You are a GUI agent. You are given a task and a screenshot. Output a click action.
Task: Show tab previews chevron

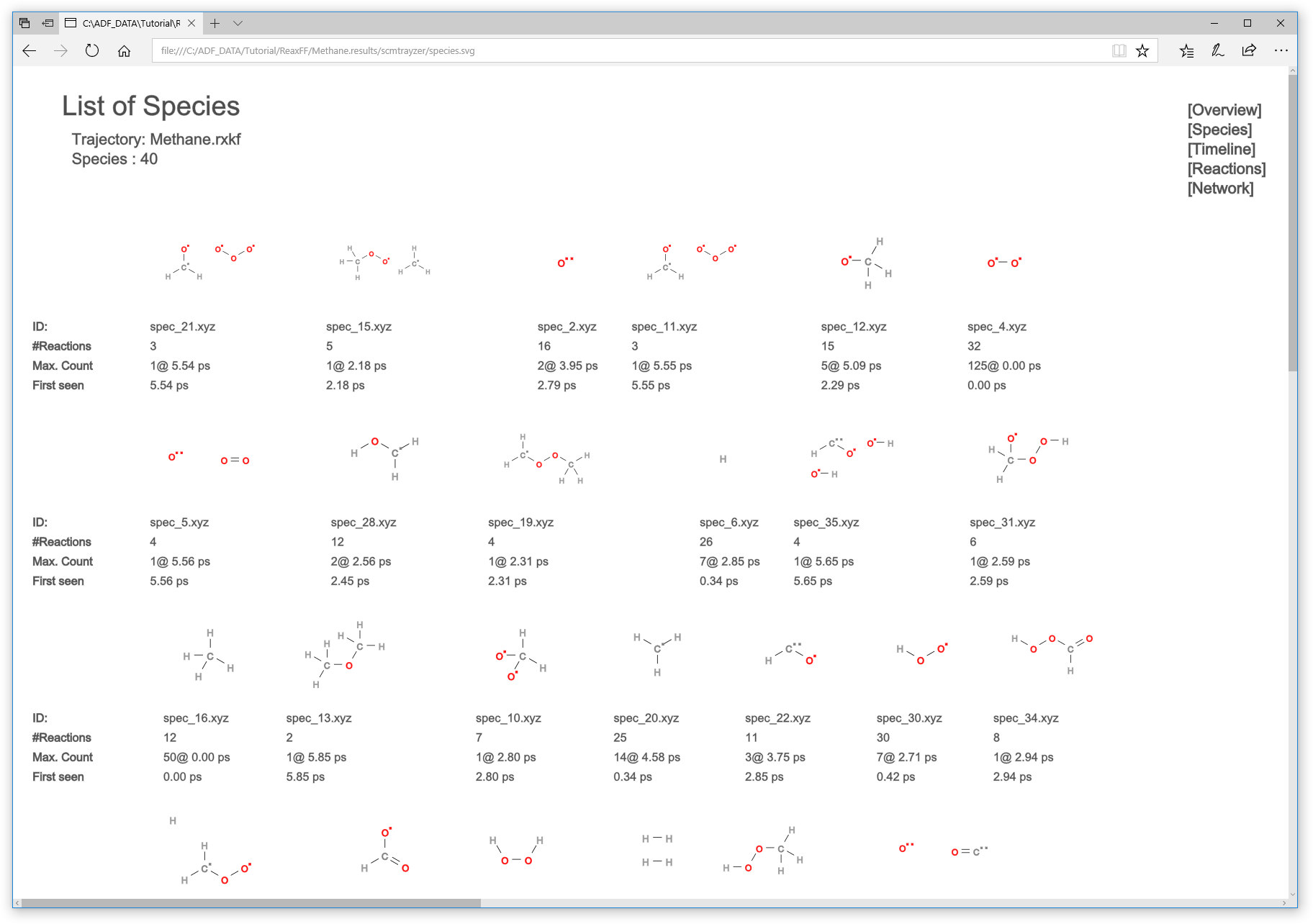(238, 23)
